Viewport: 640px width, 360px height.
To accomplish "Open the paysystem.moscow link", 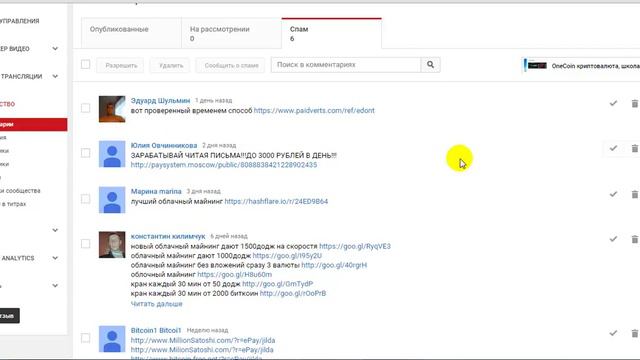I will [x=224, y=165].
